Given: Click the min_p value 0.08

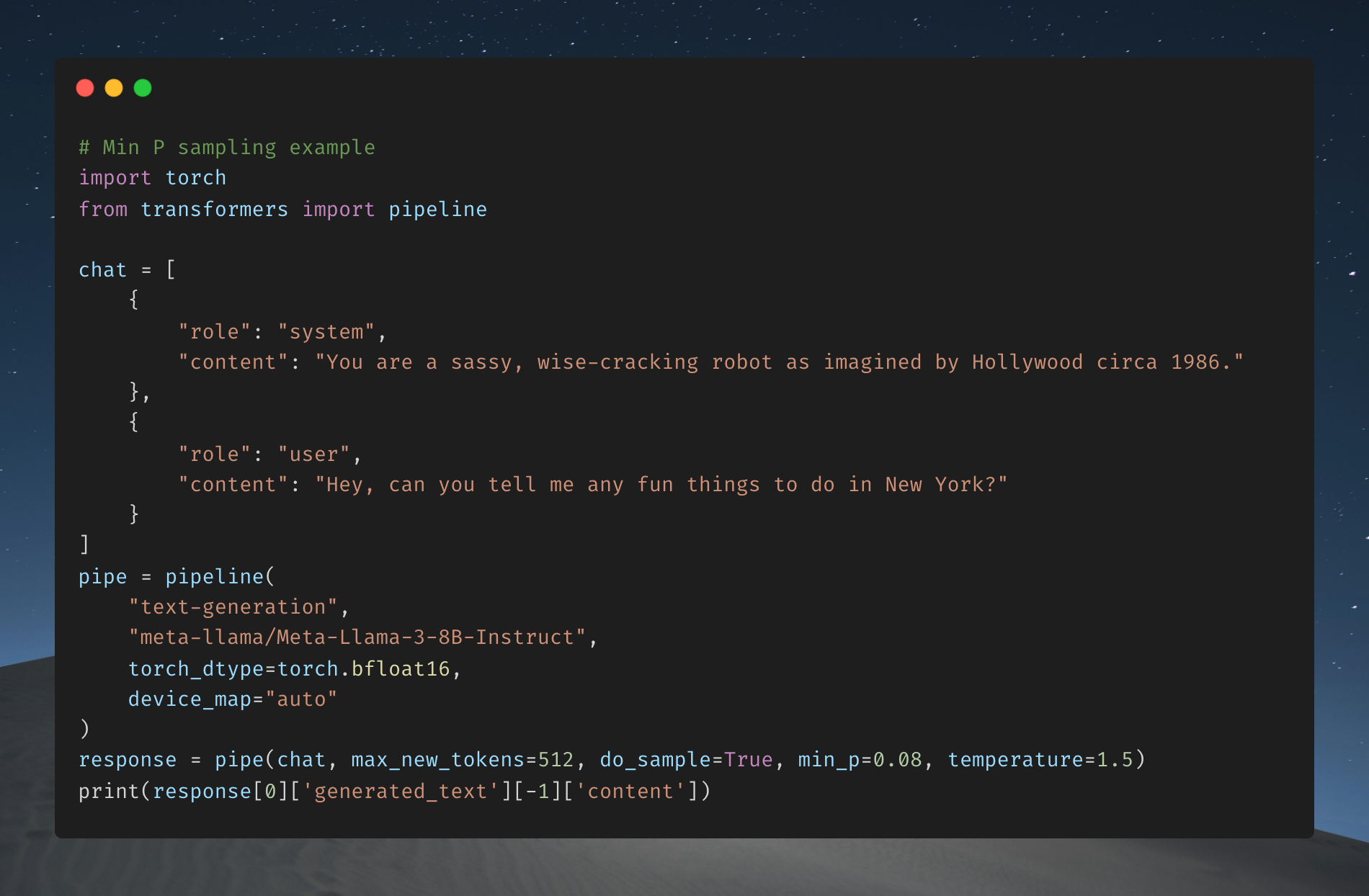Looking at the screenshot, I should pos(897,760).
